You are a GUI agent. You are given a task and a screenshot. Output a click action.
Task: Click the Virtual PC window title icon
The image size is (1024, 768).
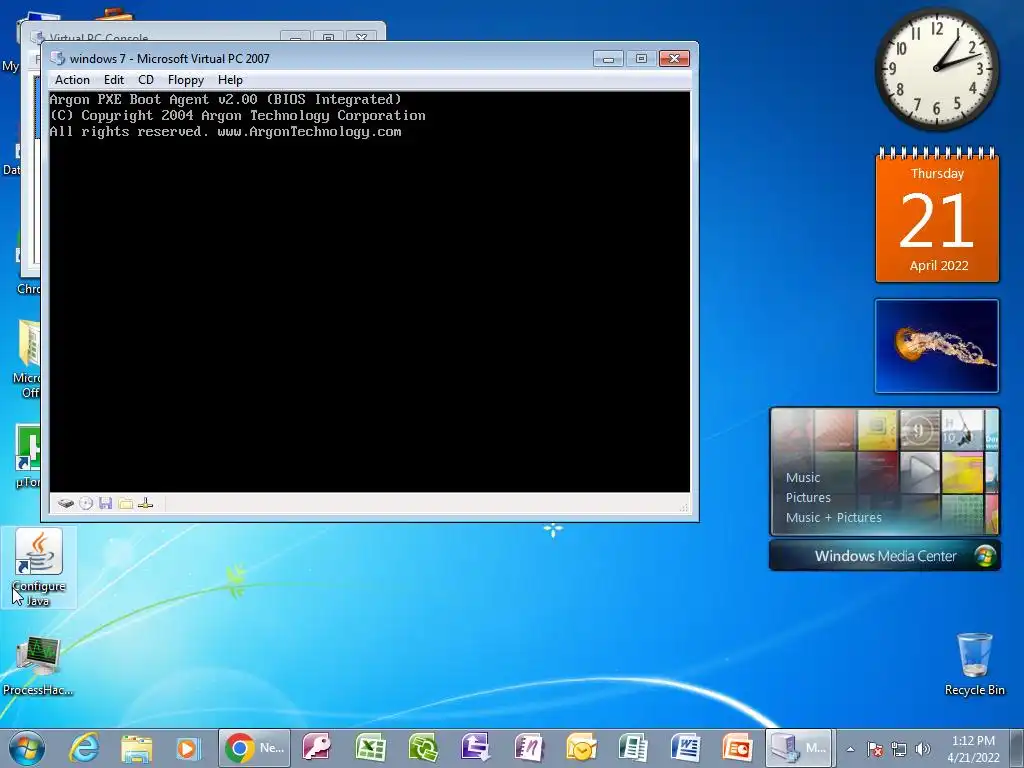57,58
